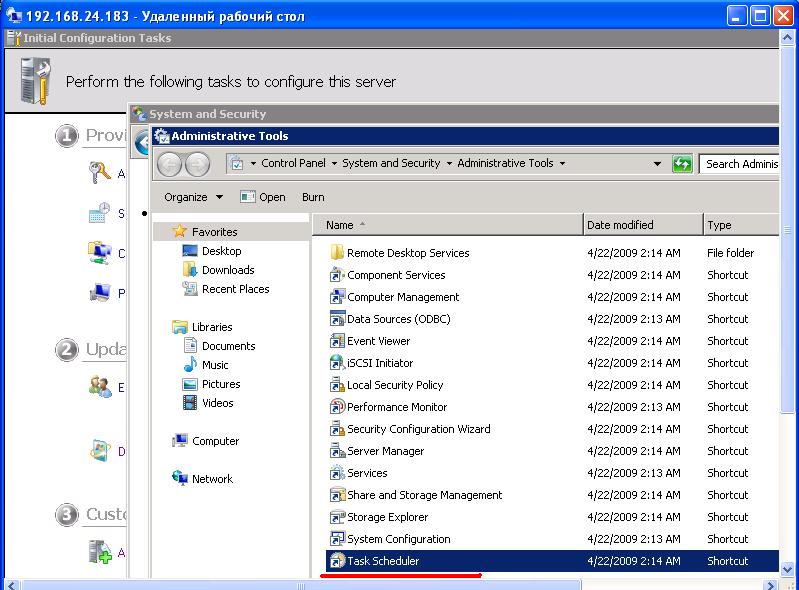Viewport: 799px width, 590px height.
Task: Sort by the Name column header
Action: (x=447, y=225)
